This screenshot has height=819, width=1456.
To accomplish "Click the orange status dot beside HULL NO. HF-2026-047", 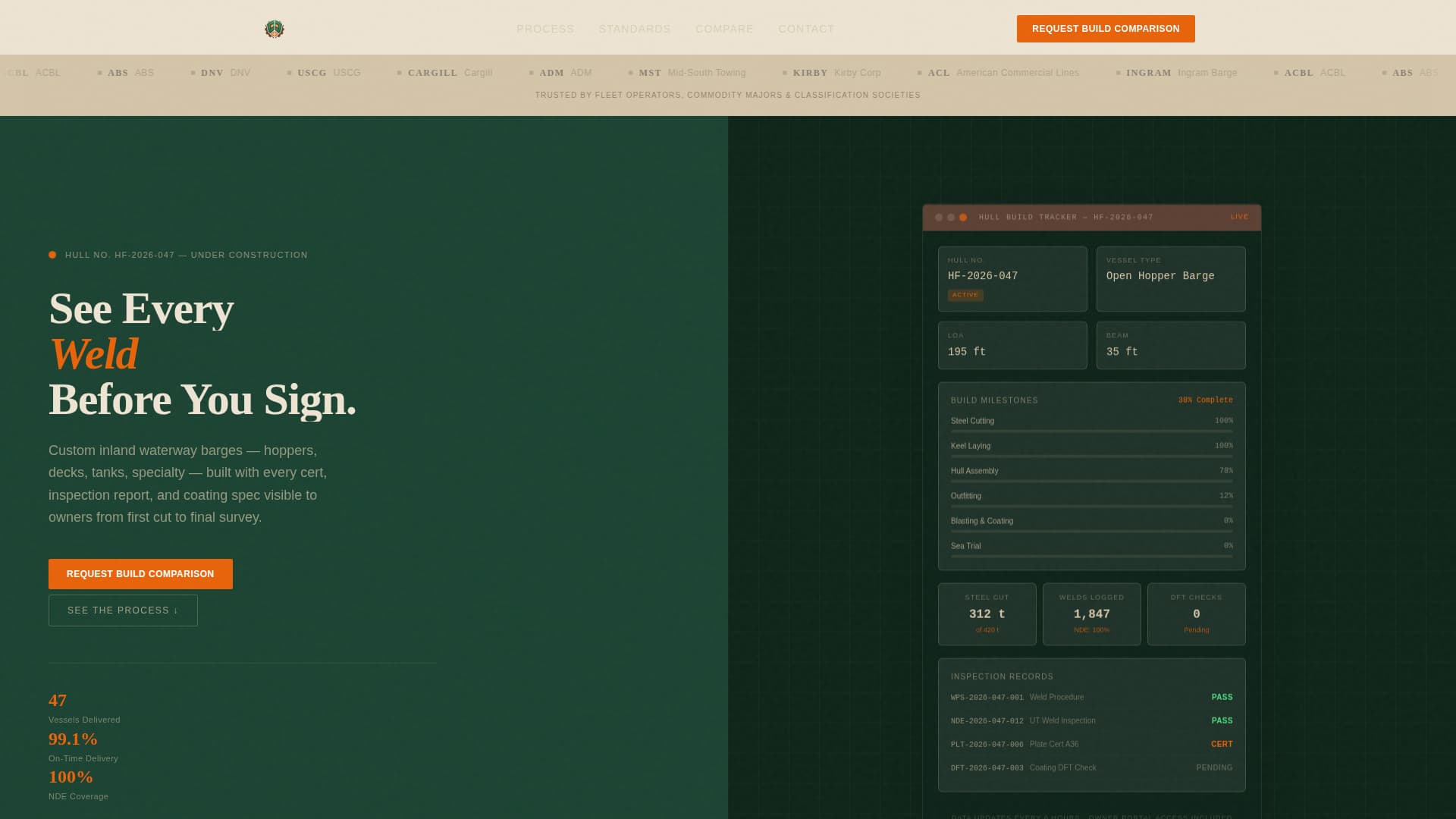I will pyautogui.click(x=52, y=255).
